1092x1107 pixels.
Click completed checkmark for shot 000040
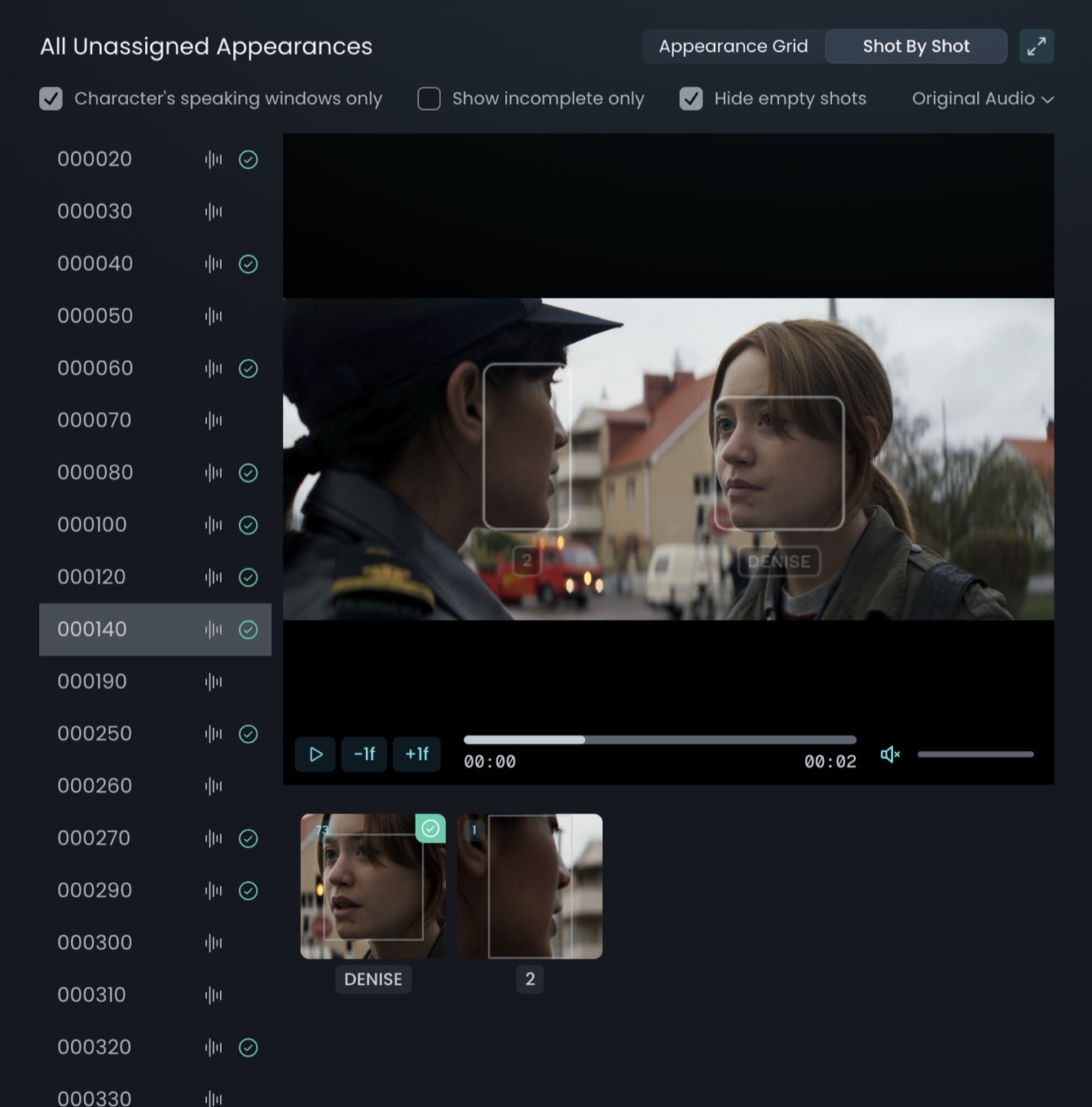(x=249, y=264)
